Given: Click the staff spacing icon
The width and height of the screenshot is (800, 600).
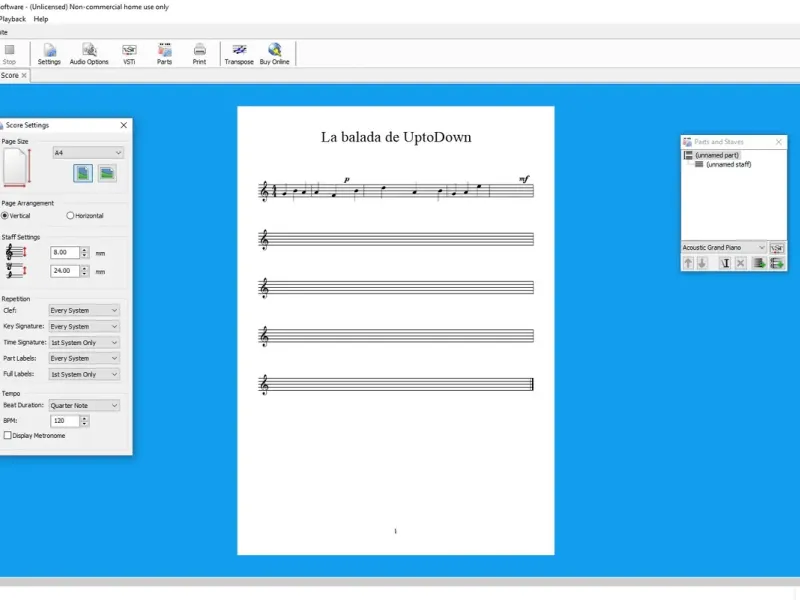Looking at the screenshot, I should tap(16, 271).
